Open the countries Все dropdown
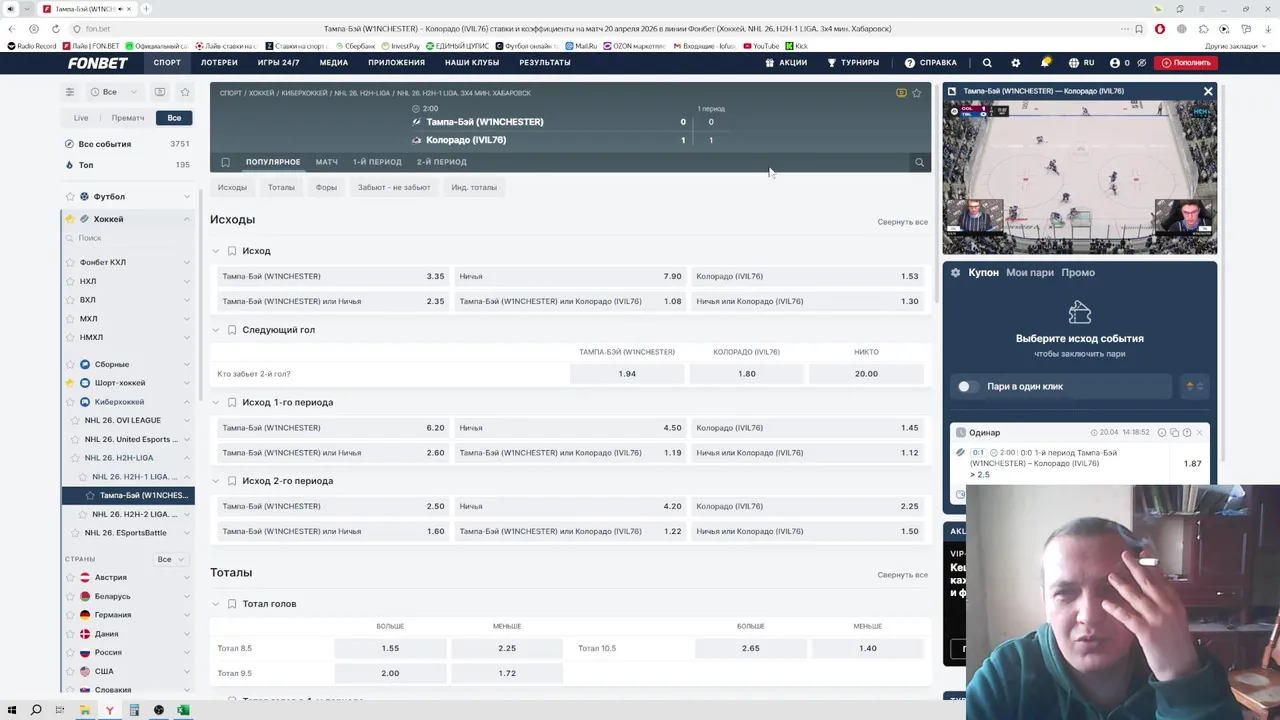The image size is (1280, 720). click(170, 559)
